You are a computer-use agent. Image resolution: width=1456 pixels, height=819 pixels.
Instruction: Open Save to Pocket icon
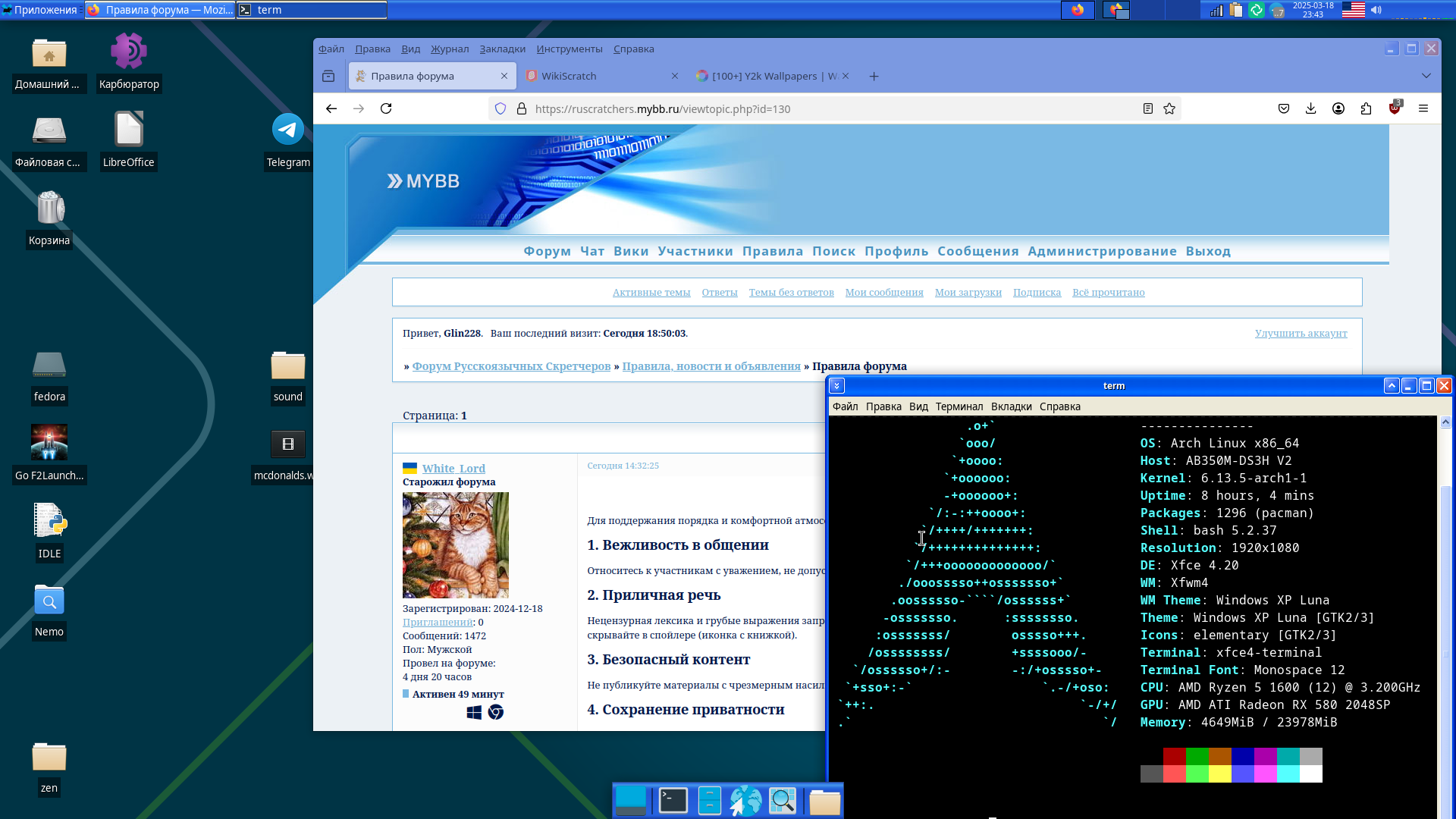tap(1284, 108)
